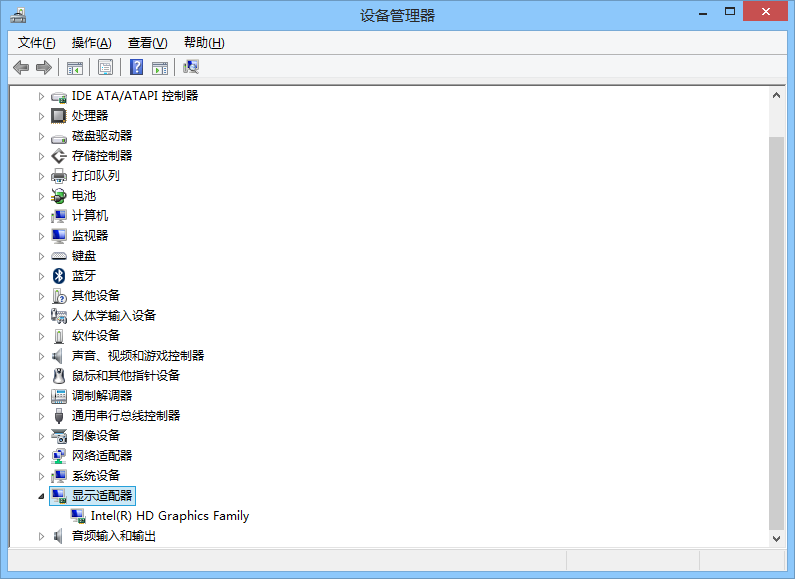Click the 存储控制器 icon
The width and height of the screenshot is (795, 579).
point(59,156)
